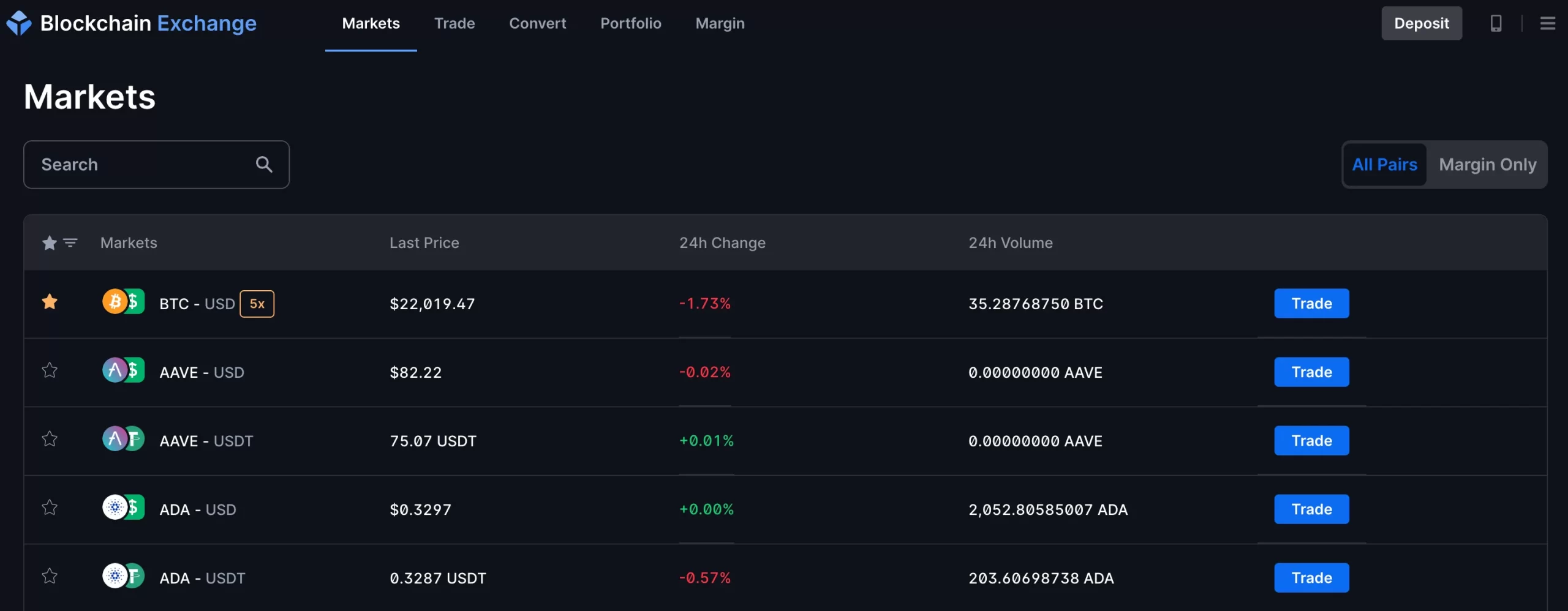Click the Deposit button

1421,23
